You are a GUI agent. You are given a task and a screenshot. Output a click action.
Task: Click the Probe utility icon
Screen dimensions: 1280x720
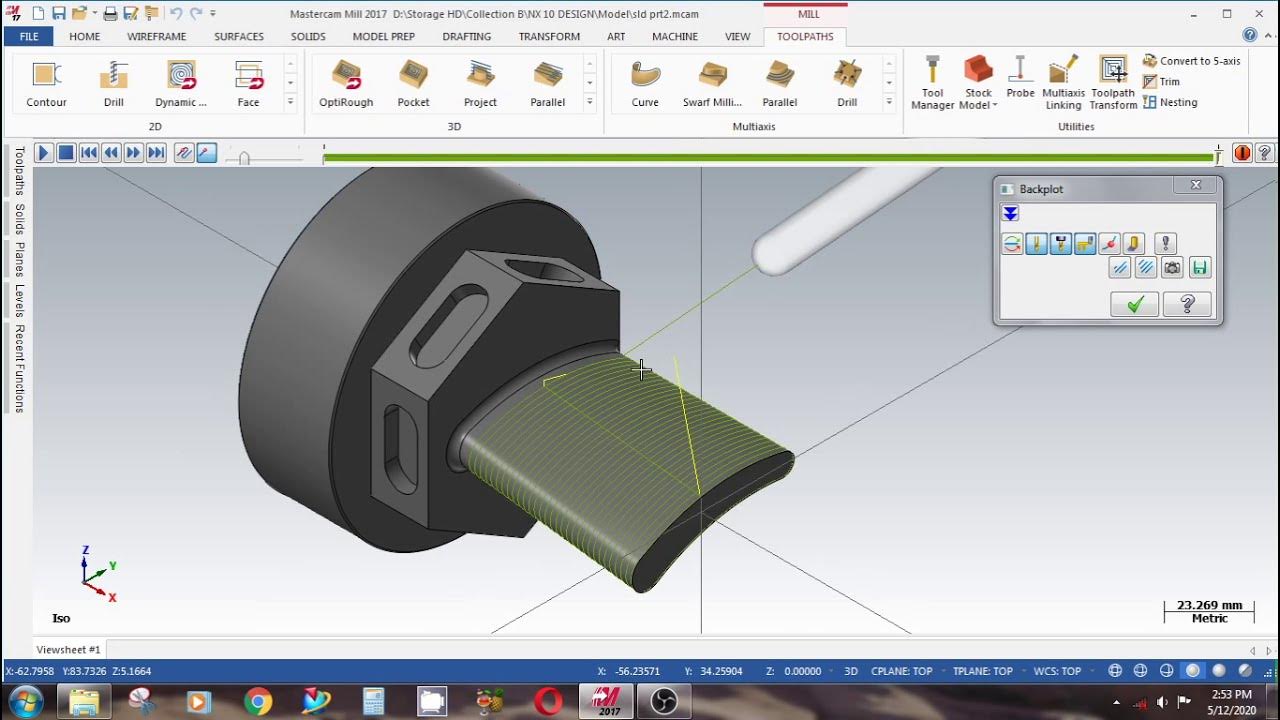(x=1020, y=78)
